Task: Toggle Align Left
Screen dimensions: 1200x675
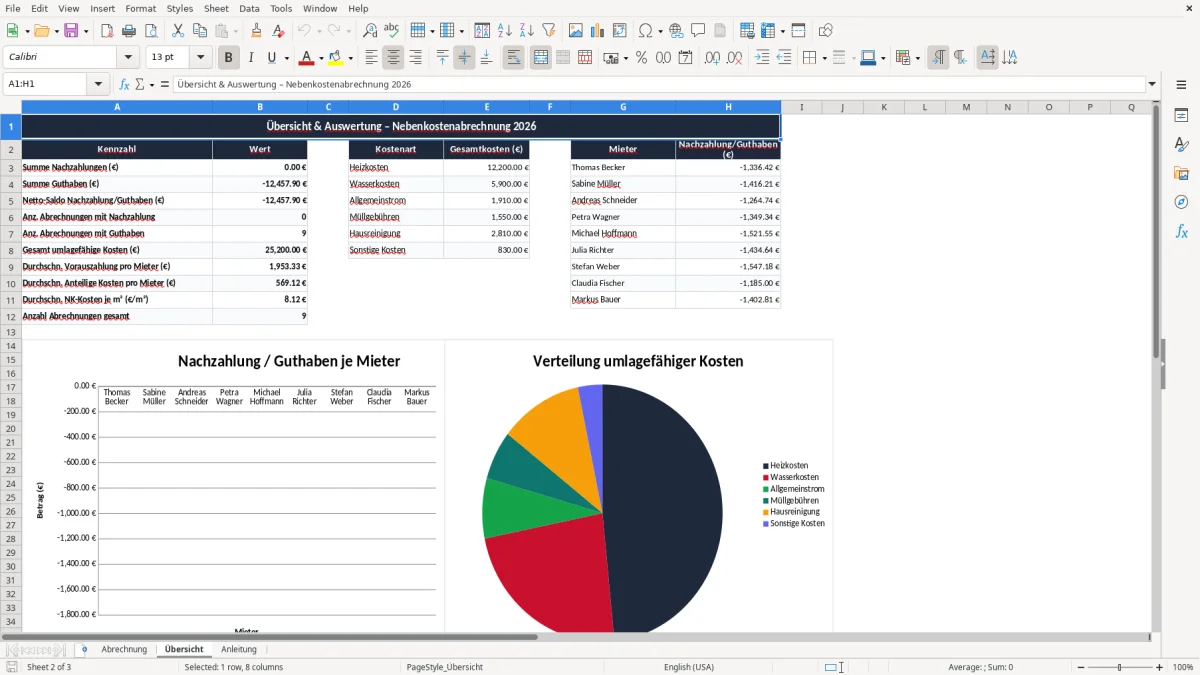Action: click(x=371, y=58)
